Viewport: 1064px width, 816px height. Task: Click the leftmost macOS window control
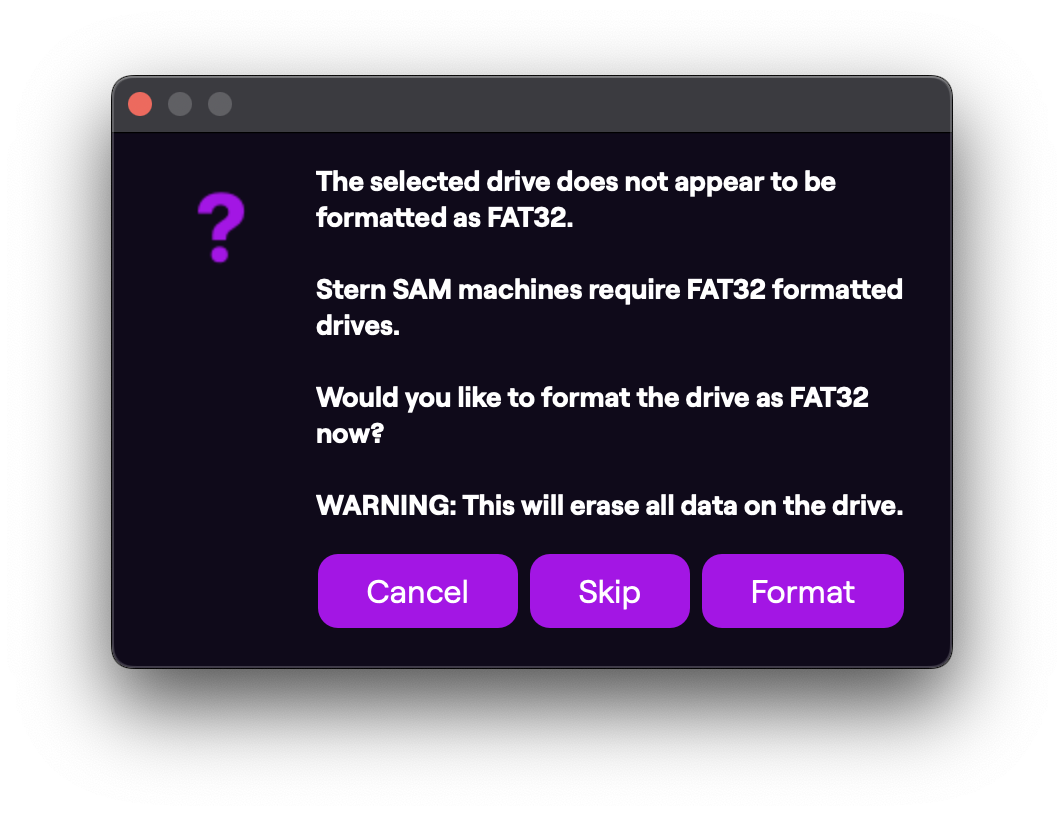(x=140, y=103)
